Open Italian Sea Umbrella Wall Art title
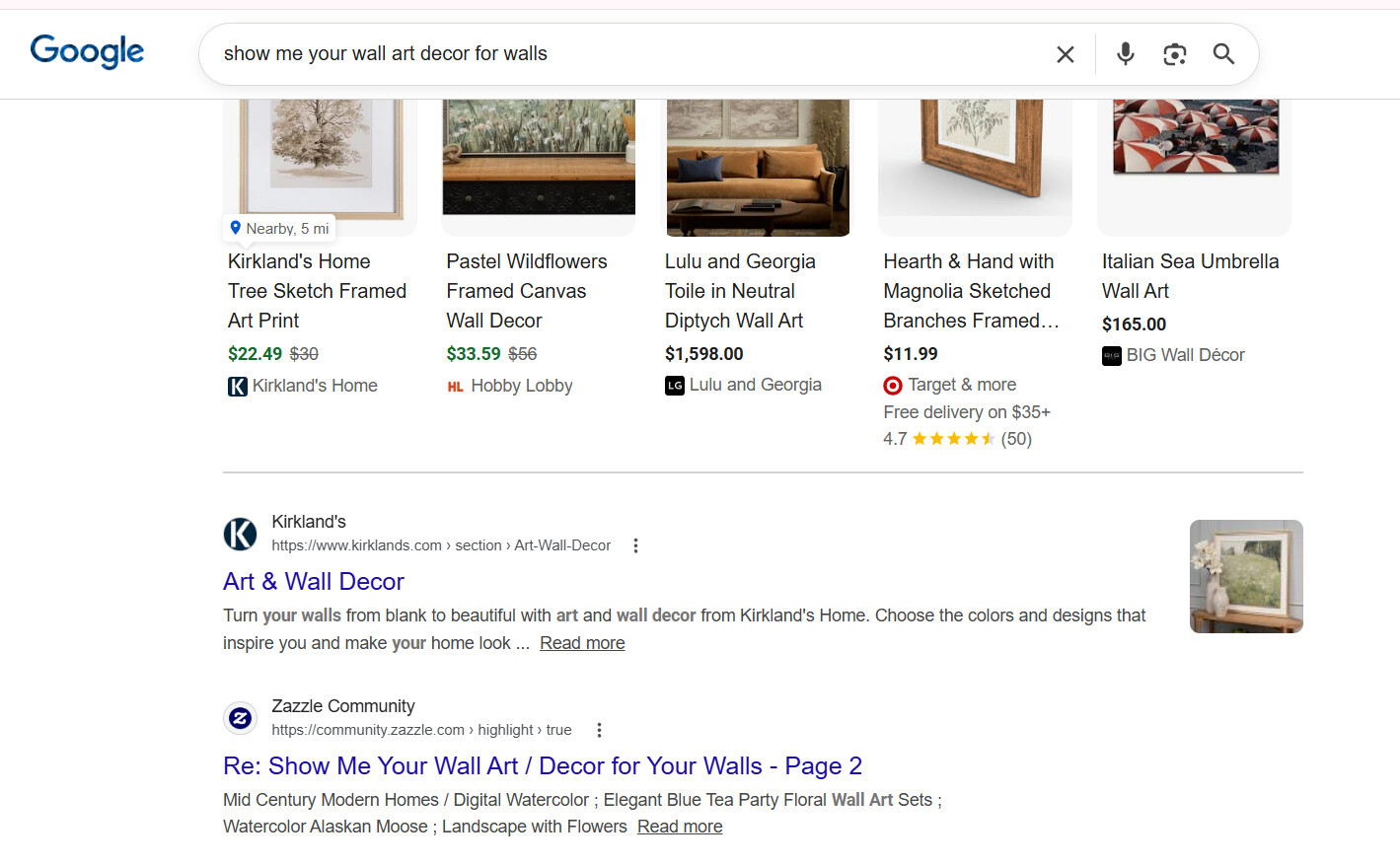 pos(1190,276)
